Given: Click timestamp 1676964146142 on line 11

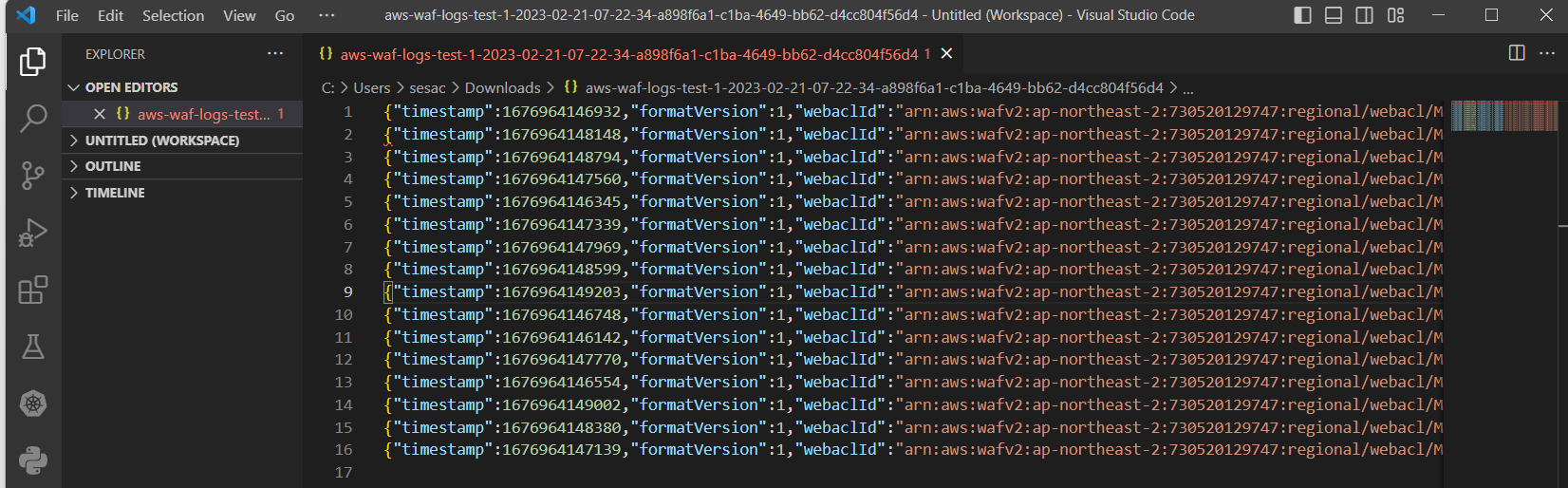Looking at the screenshot, I should pos(562,337).
